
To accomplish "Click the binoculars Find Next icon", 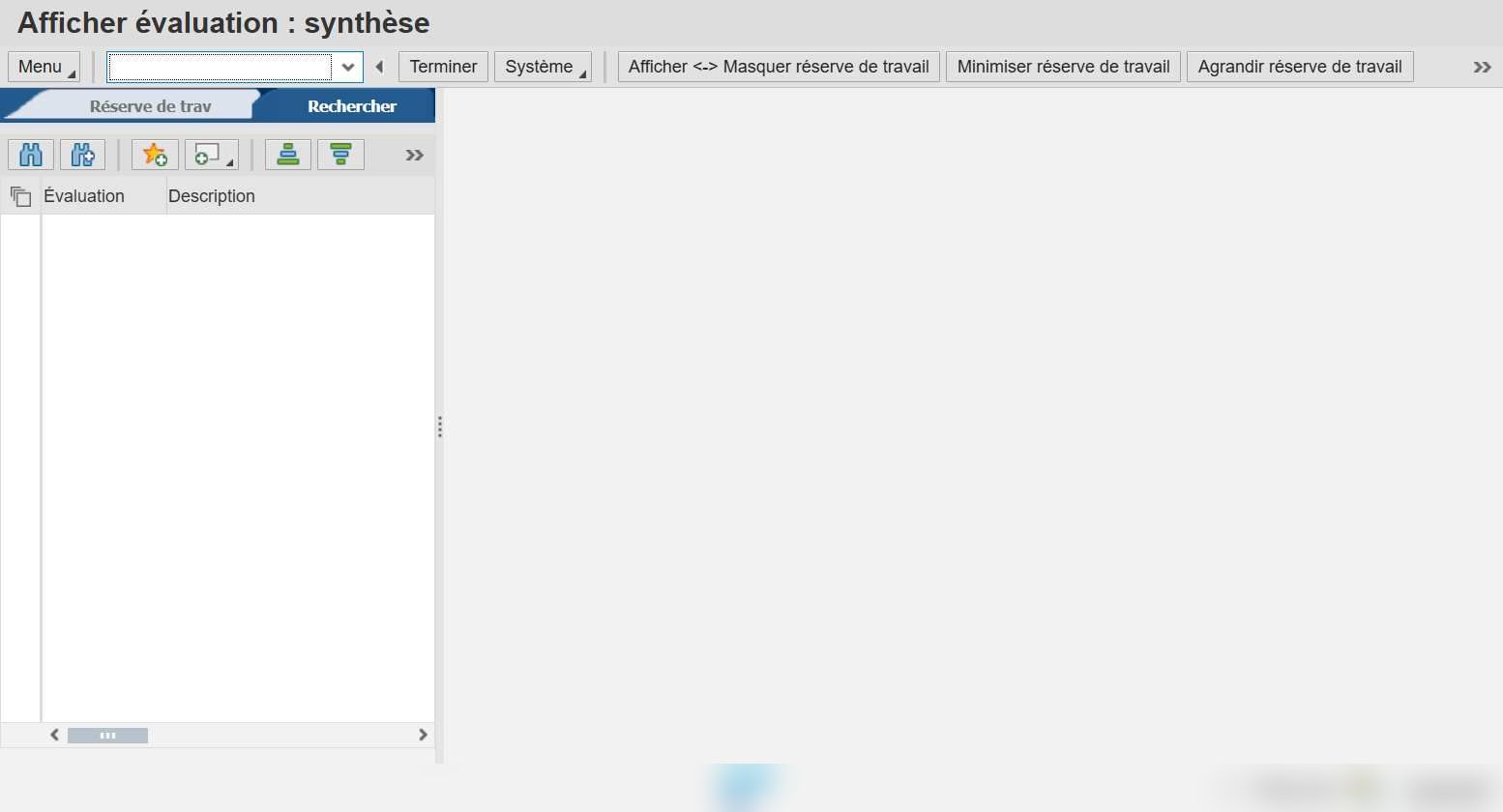I will coord(83,155).
